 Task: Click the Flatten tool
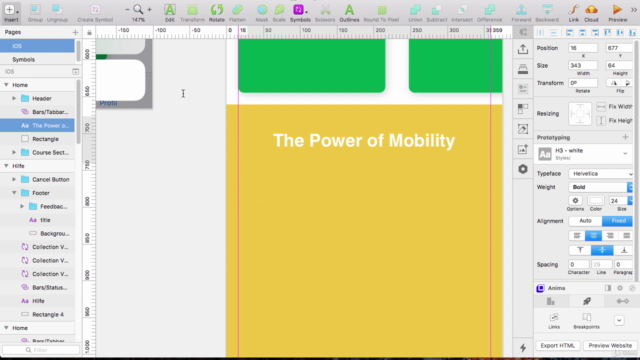[237, 13]
